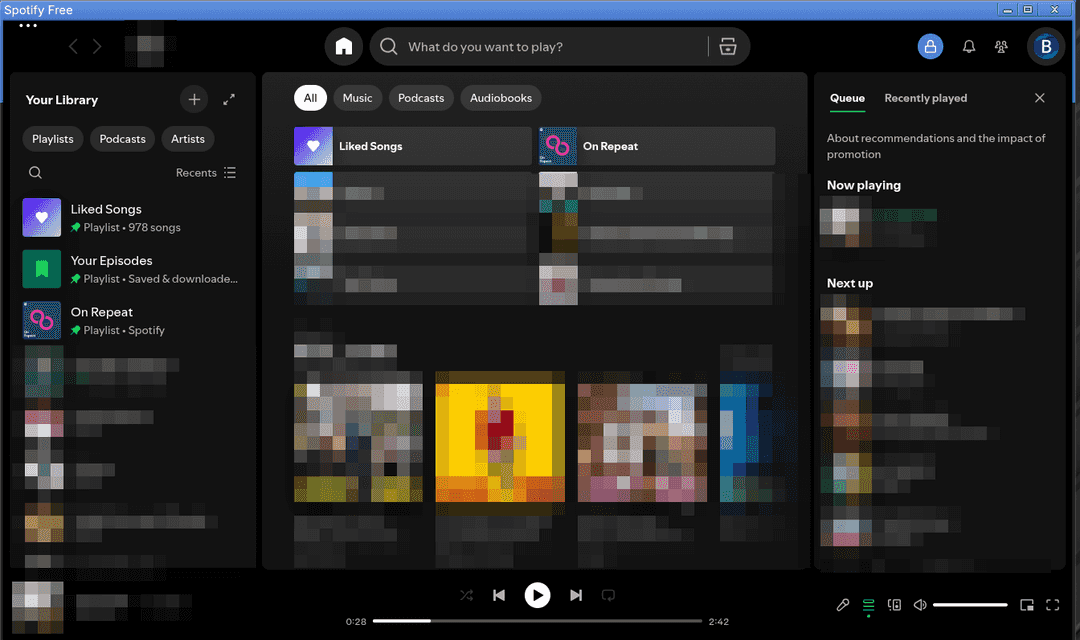Viewport: 1080px width, 640px height.
Task: Toggle shuffle playback
Action: click(466, 595)
